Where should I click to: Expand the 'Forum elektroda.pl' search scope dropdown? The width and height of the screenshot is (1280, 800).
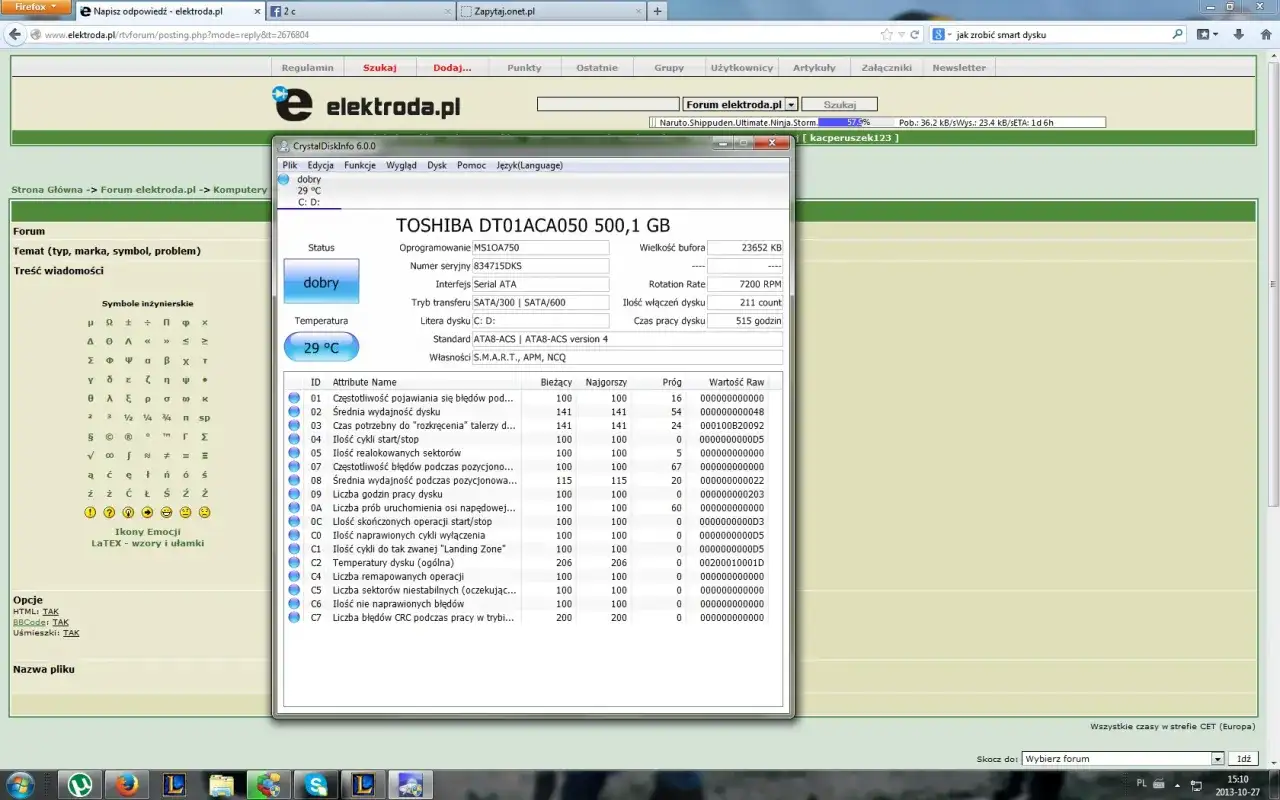[791, 104]
